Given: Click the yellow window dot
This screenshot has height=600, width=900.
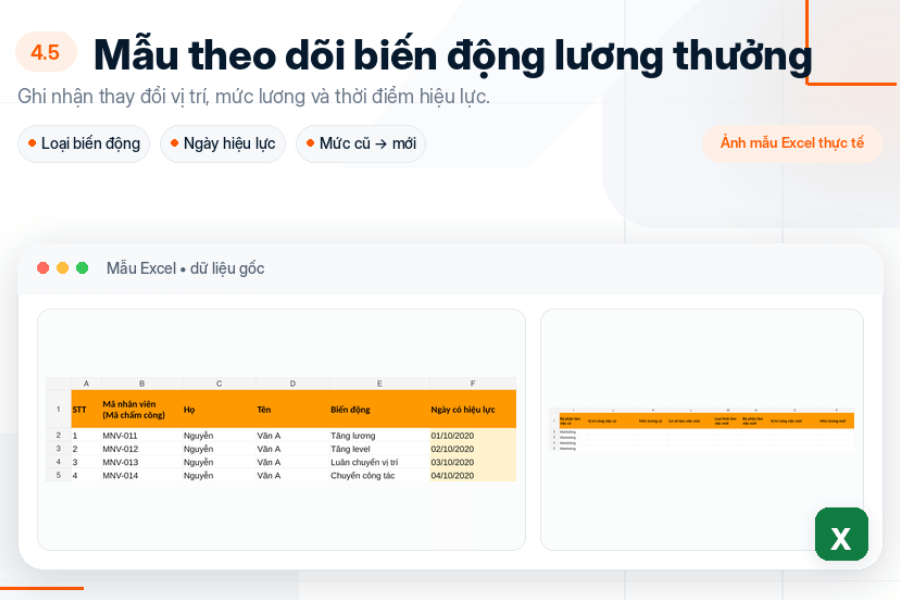Looking at the screenshot, I should click(x=63, y=268).
